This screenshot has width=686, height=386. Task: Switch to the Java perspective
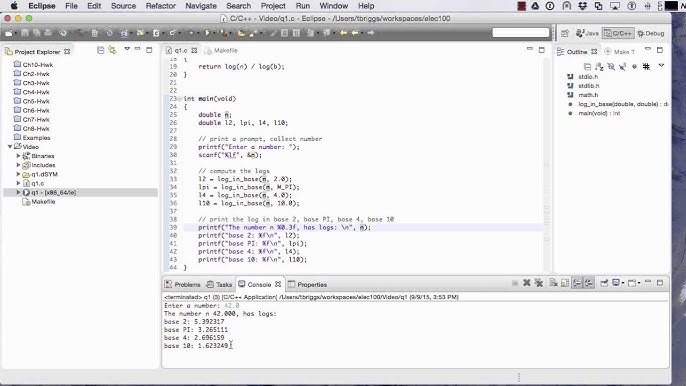point(587,33)
